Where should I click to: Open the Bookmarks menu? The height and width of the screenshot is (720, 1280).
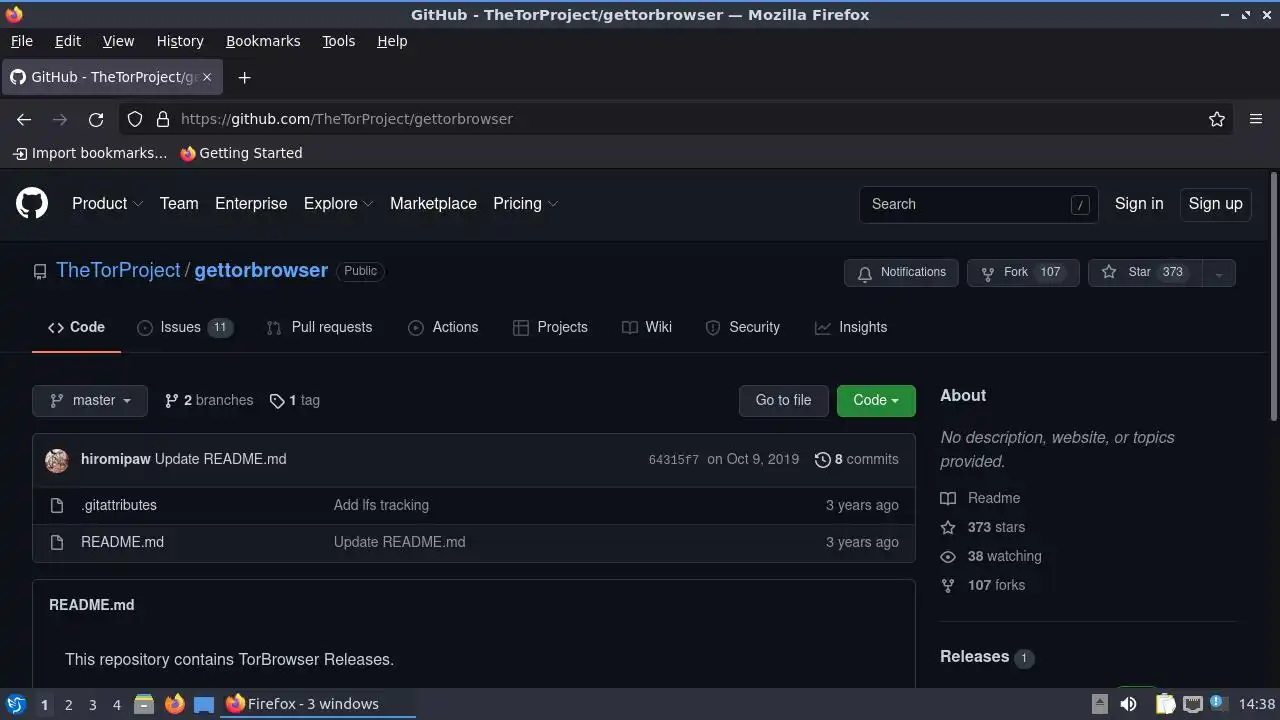263,41
